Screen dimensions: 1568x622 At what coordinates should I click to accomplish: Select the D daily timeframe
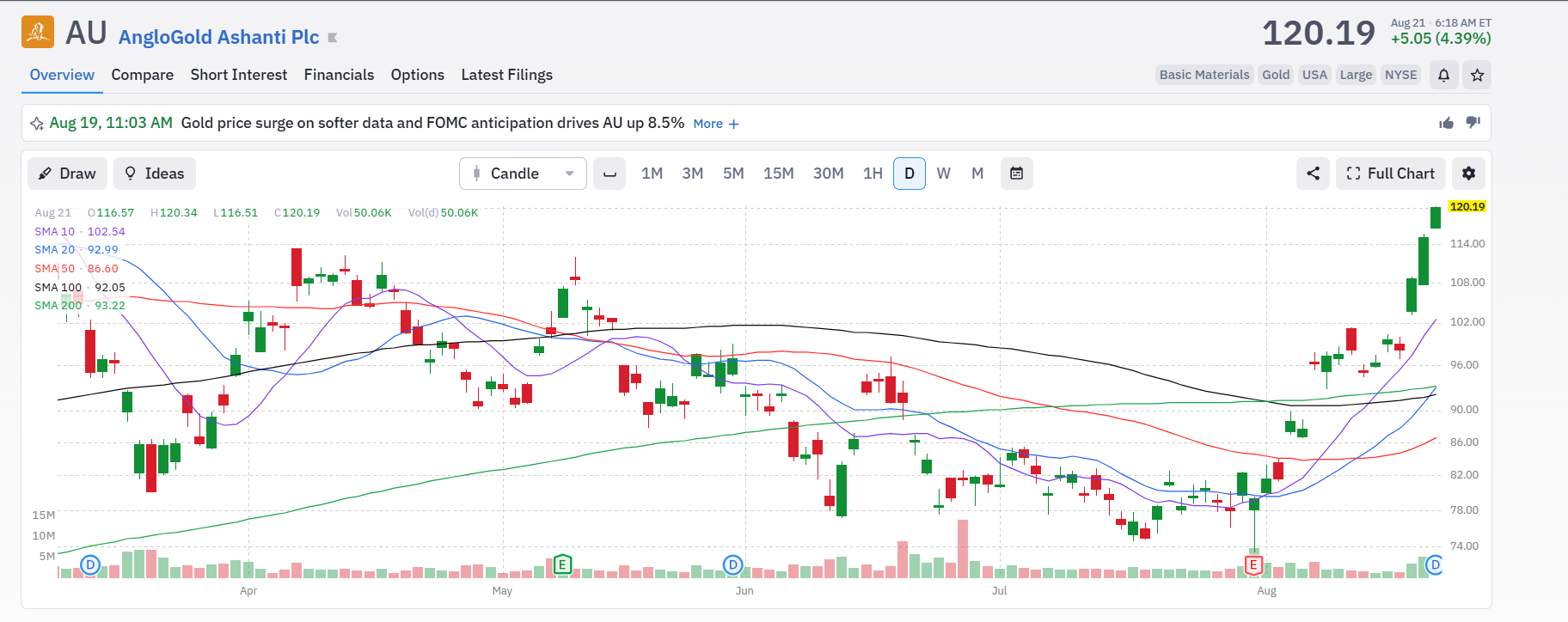pos(910,174)
